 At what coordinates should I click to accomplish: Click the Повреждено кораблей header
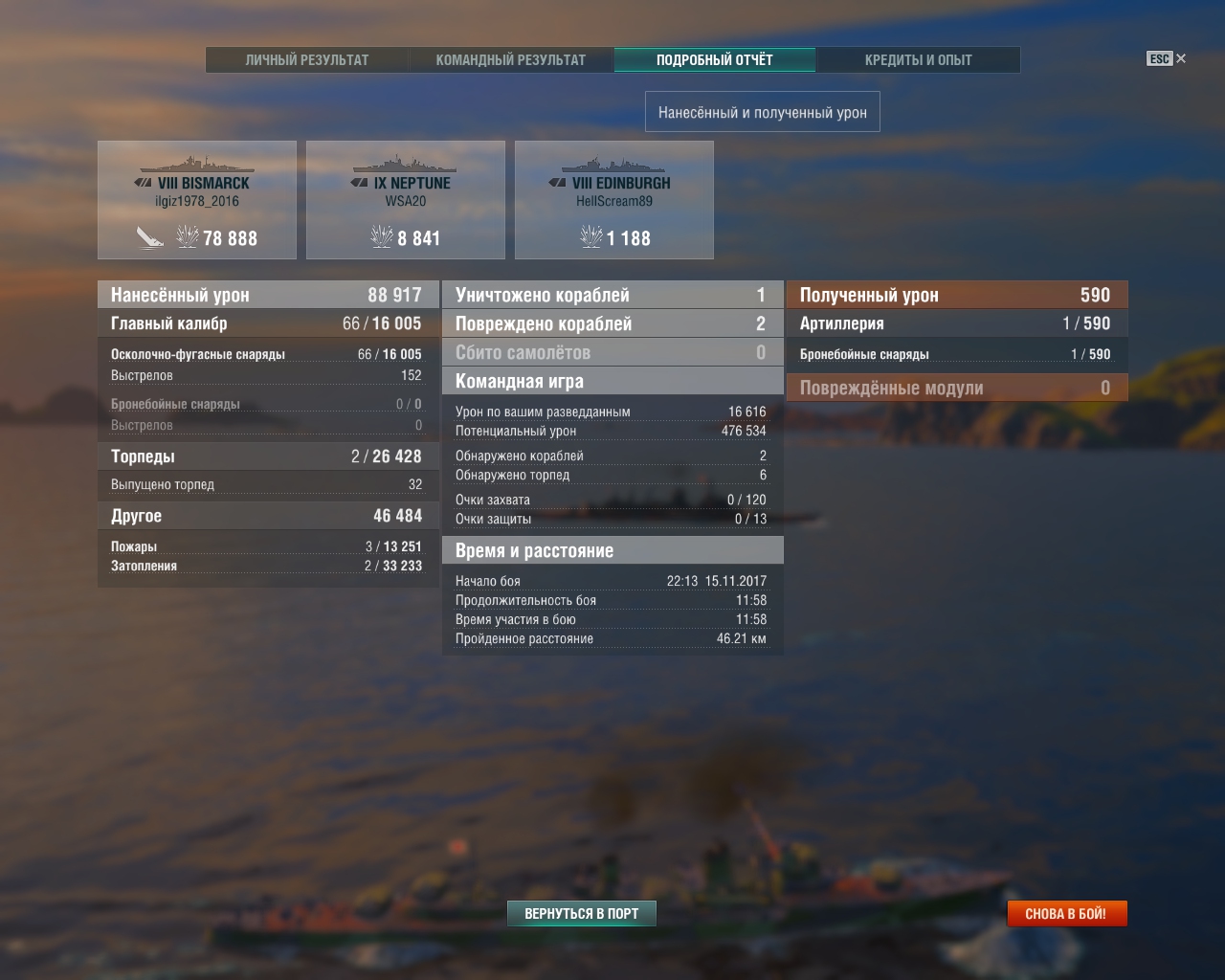[612, 323]
